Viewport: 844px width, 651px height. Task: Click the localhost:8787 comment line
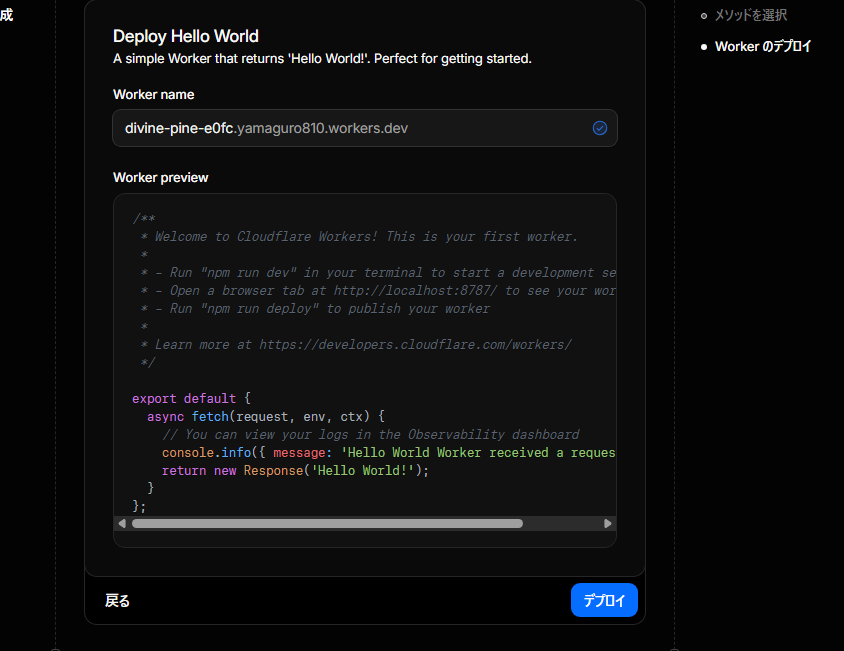pos(378,290)
